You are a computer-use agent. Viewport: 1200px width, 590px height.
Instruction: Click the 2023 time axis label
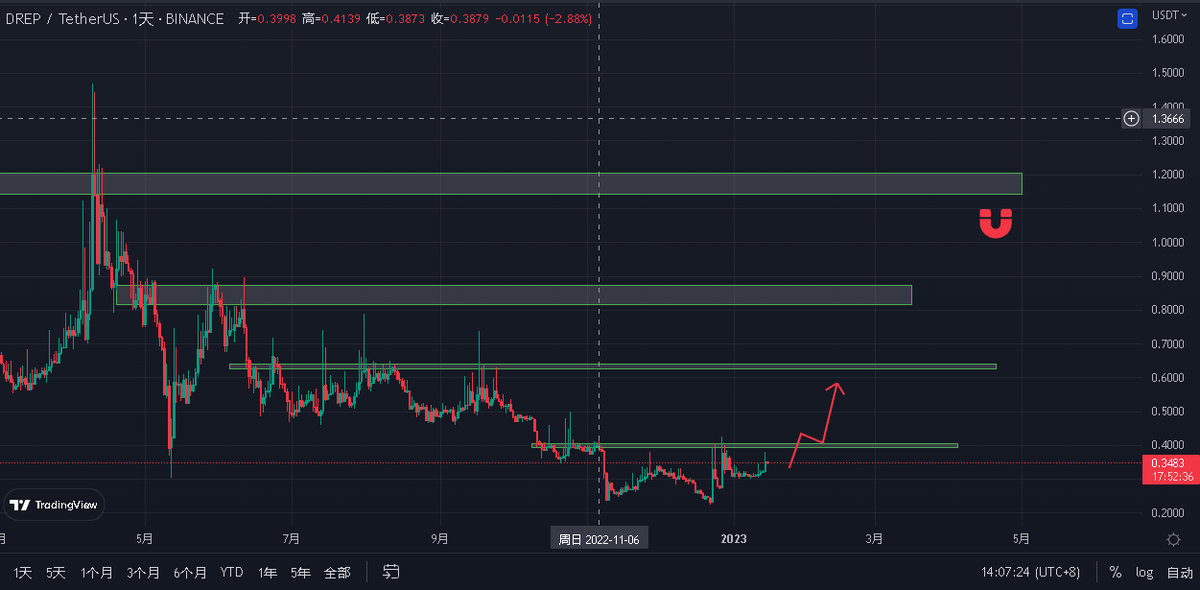click(x=733, y=539)
